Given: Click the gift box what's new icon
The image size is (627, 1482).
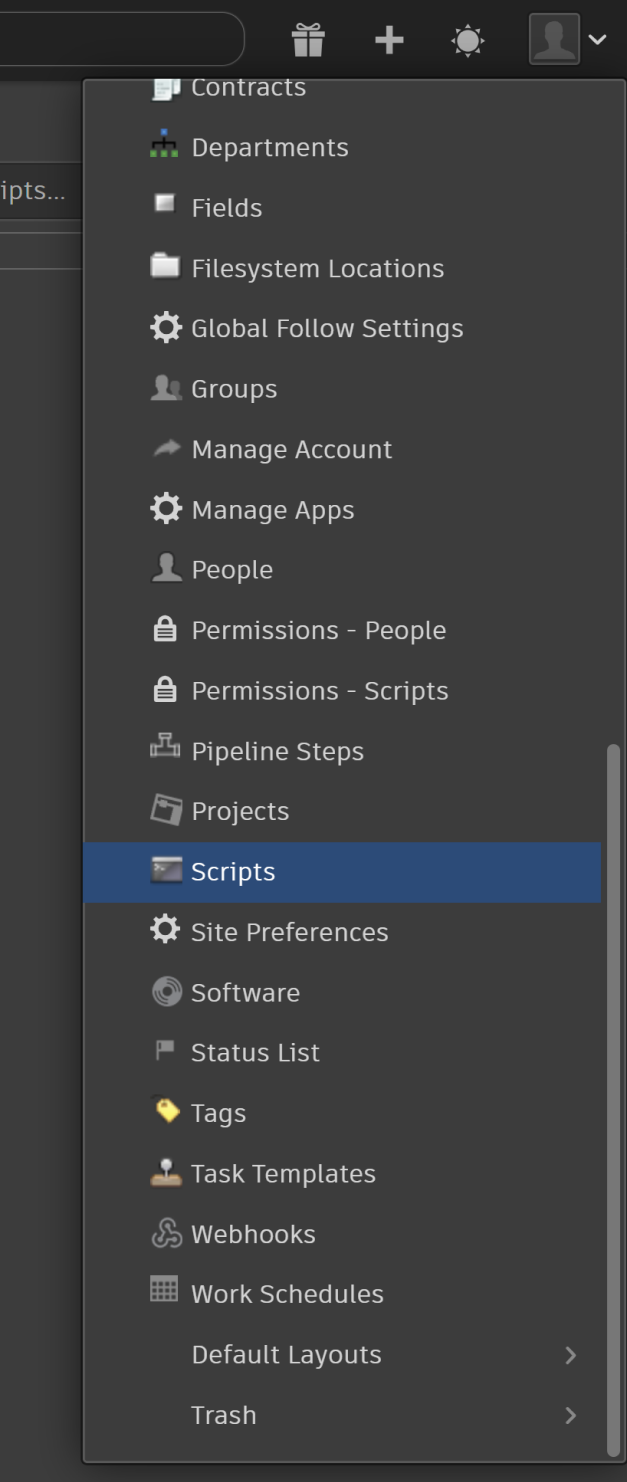Looking at the screenshot, I should pyautogui.click(x=308, y=40).
